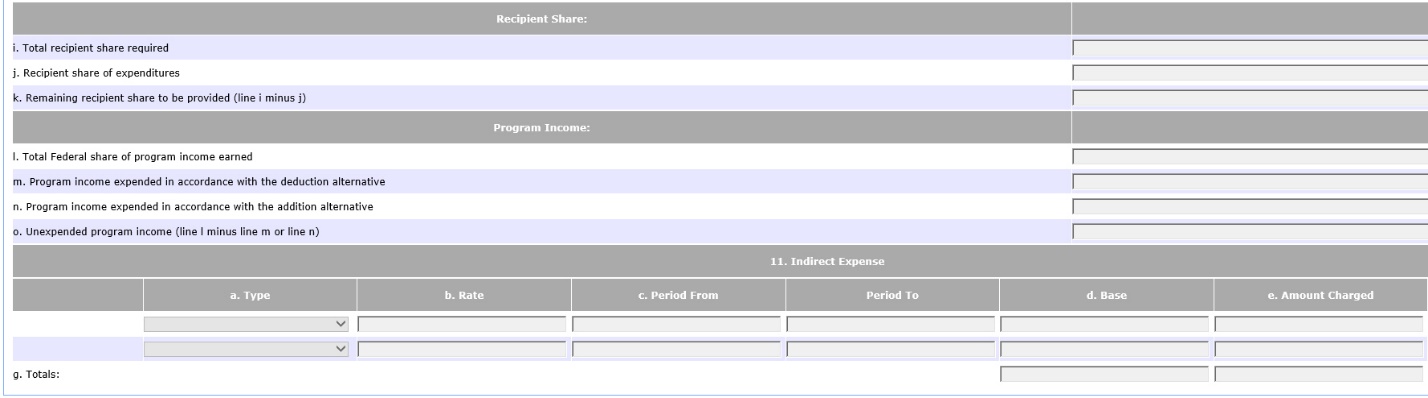The image size is (1428, 398).
Task: Click the Total recipient share required field
Action: pos(1250,47)
